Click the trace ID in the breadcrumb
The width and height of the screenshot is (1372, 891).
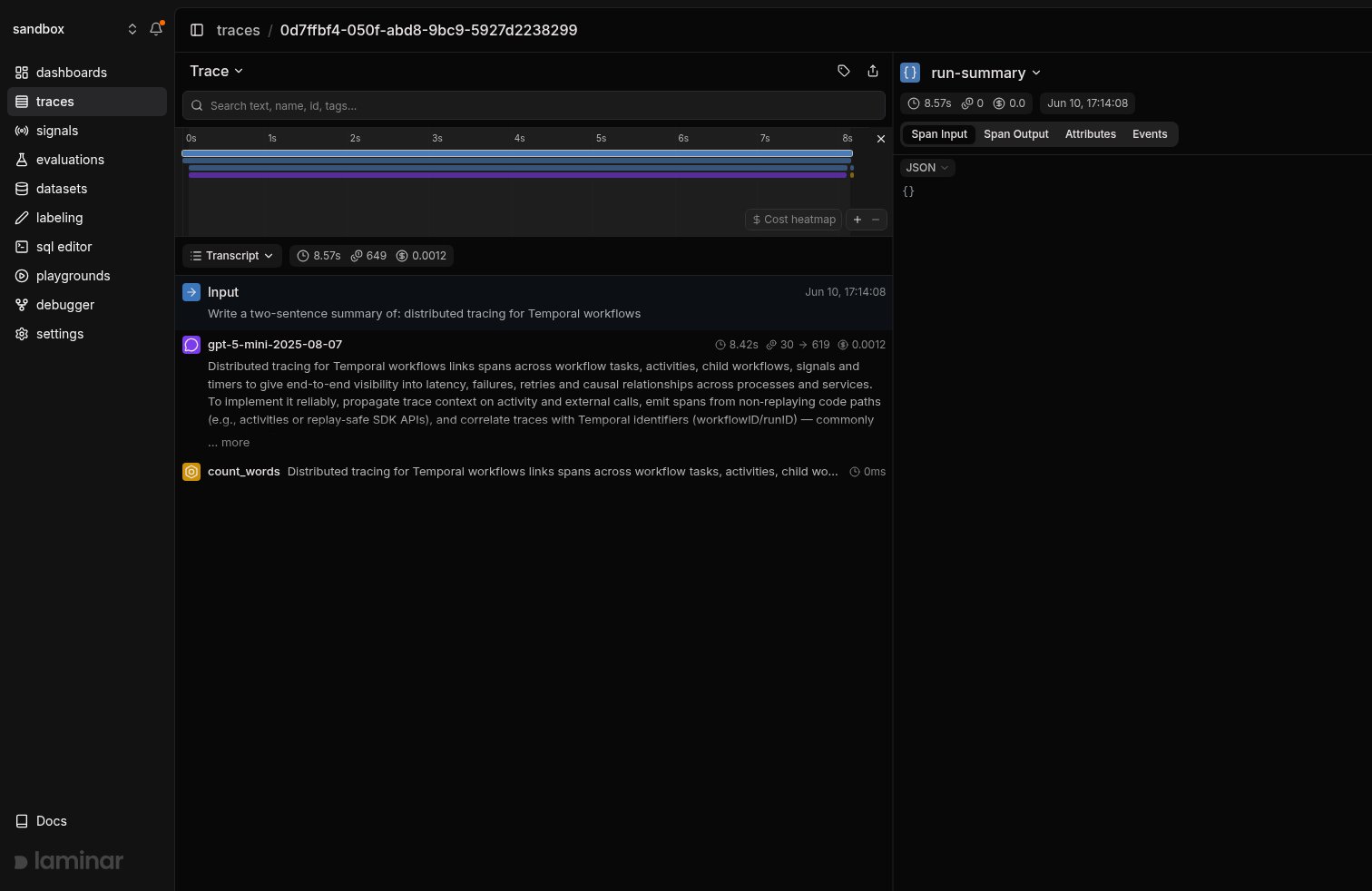point(428,30)
